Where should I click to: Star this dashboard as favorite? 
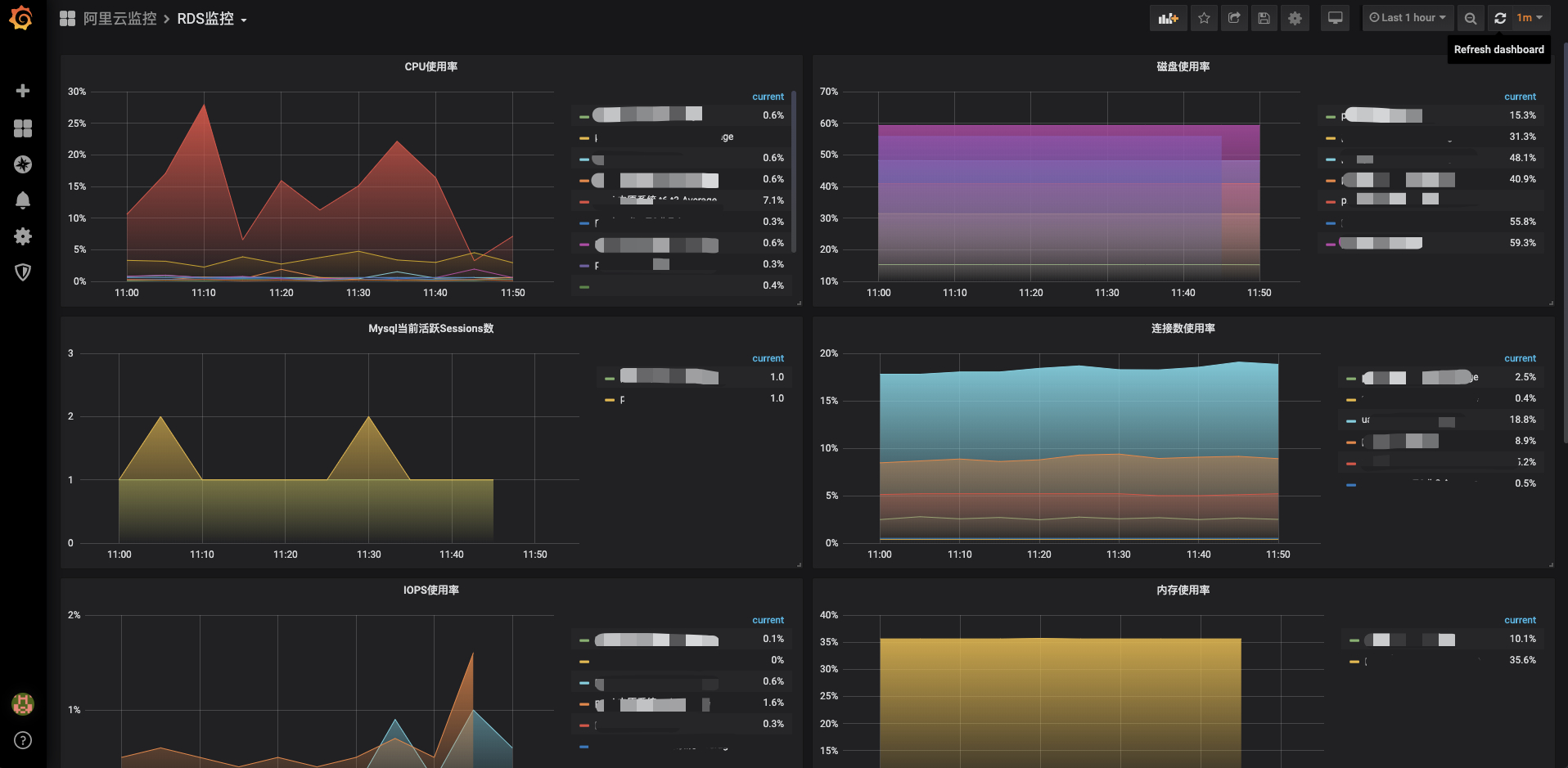click(1204, 18)
